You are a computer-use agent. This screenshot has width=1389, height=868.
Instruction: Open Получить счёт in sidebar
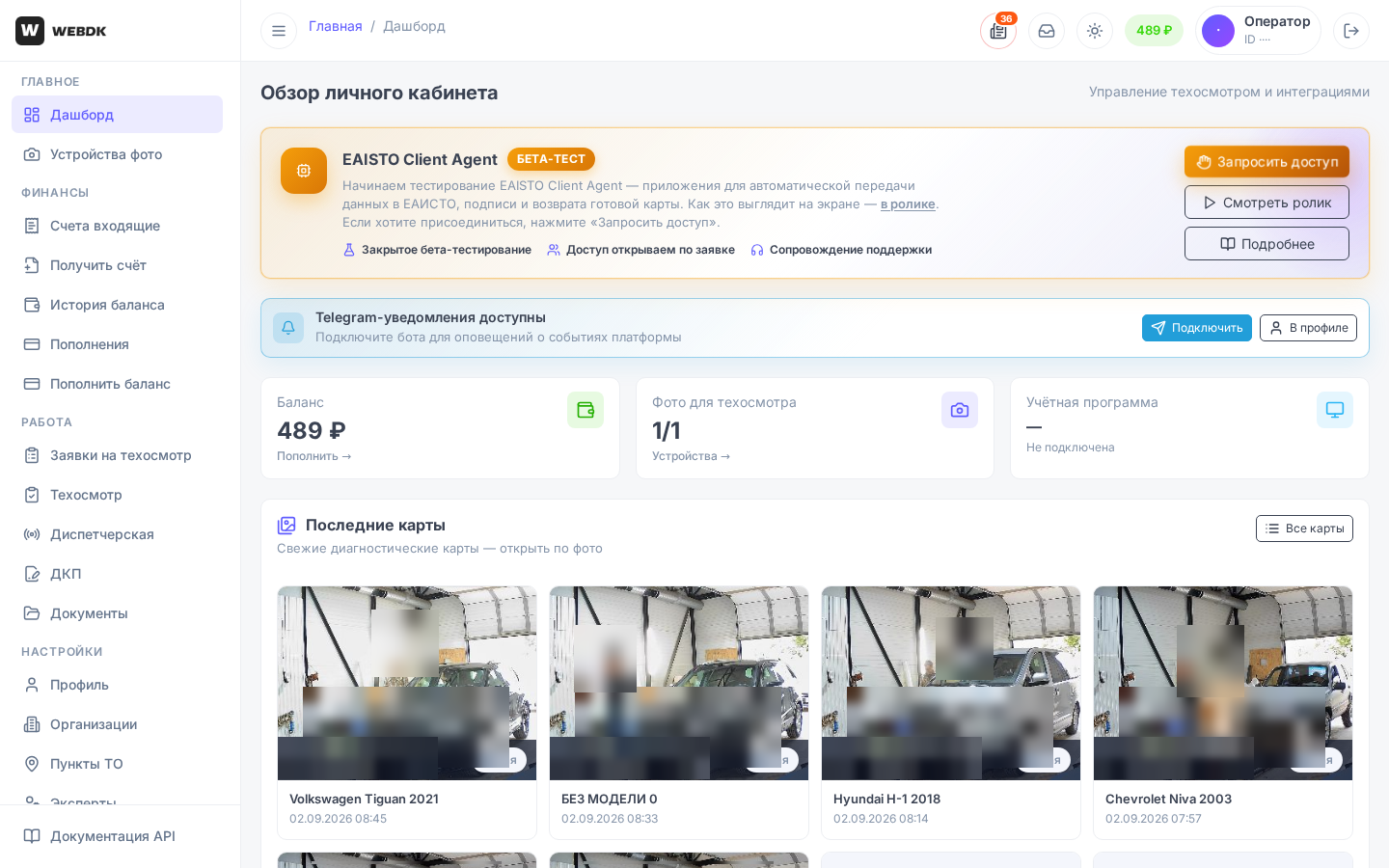pyautogui.click(x=117, y=265)
